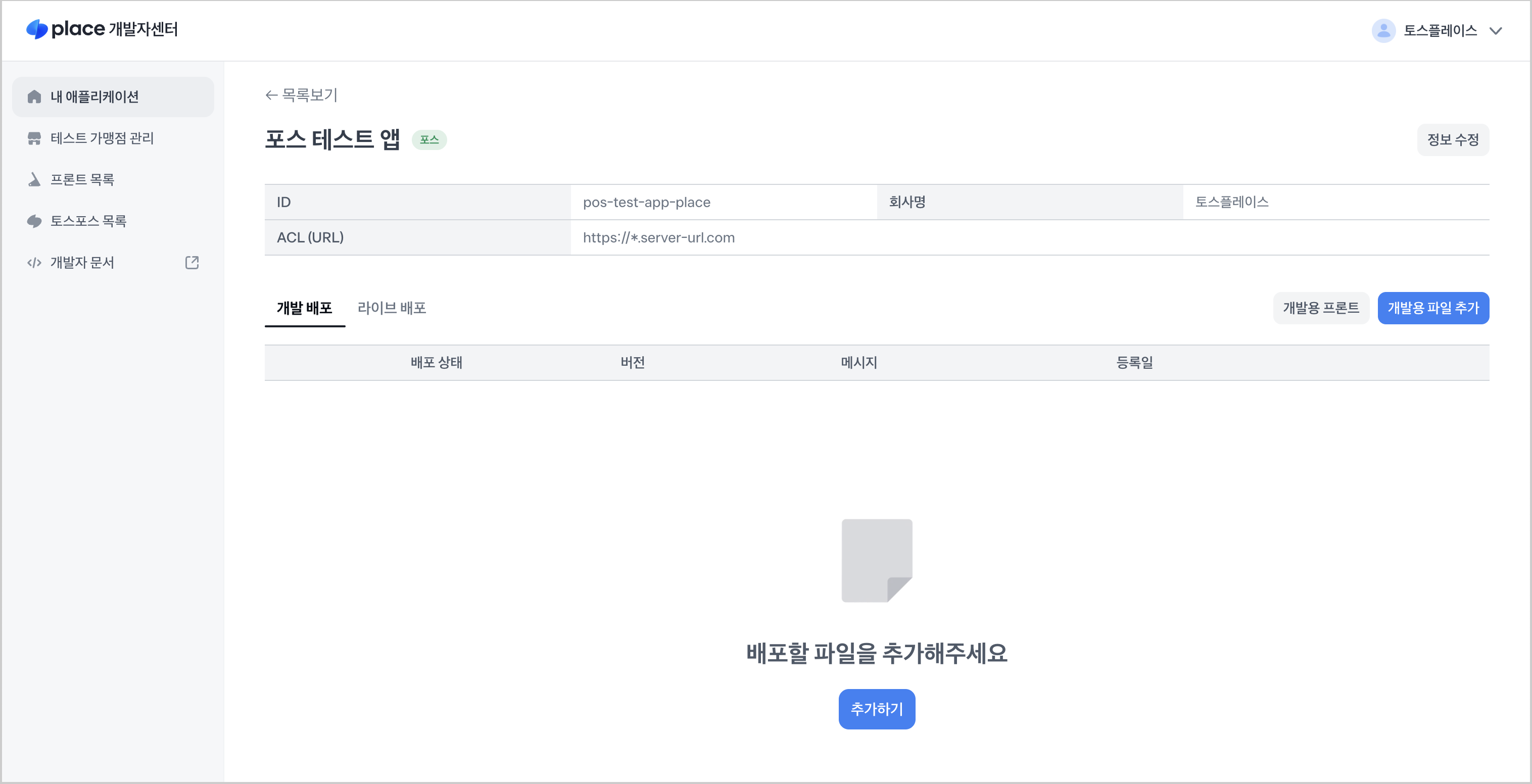Click the pos-test-app-place ID field
Image resolution: width=1532 pixels, height=784 pixels.
(x=647, y=202)
